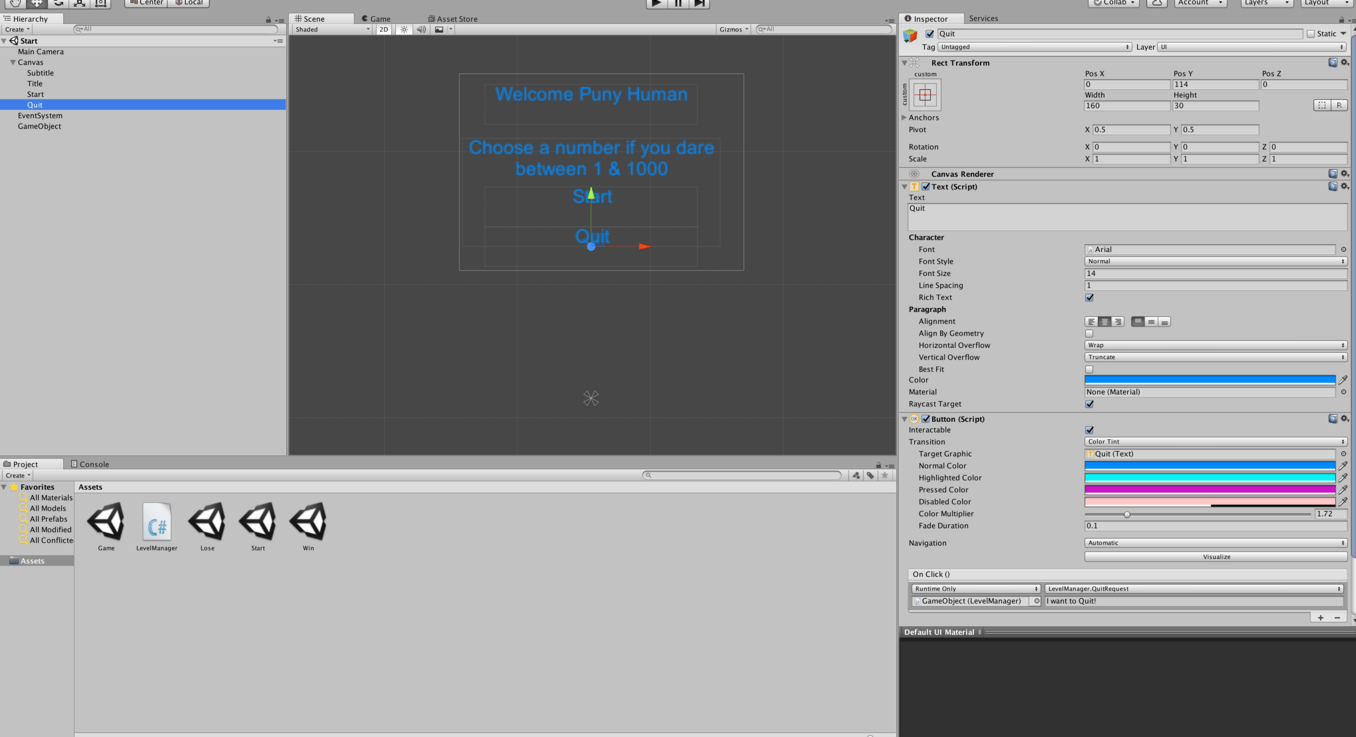Select the Move tool in the toolbar
Image resolution: width=1356 pixels, height=737 pixels.
coord(36,4)
